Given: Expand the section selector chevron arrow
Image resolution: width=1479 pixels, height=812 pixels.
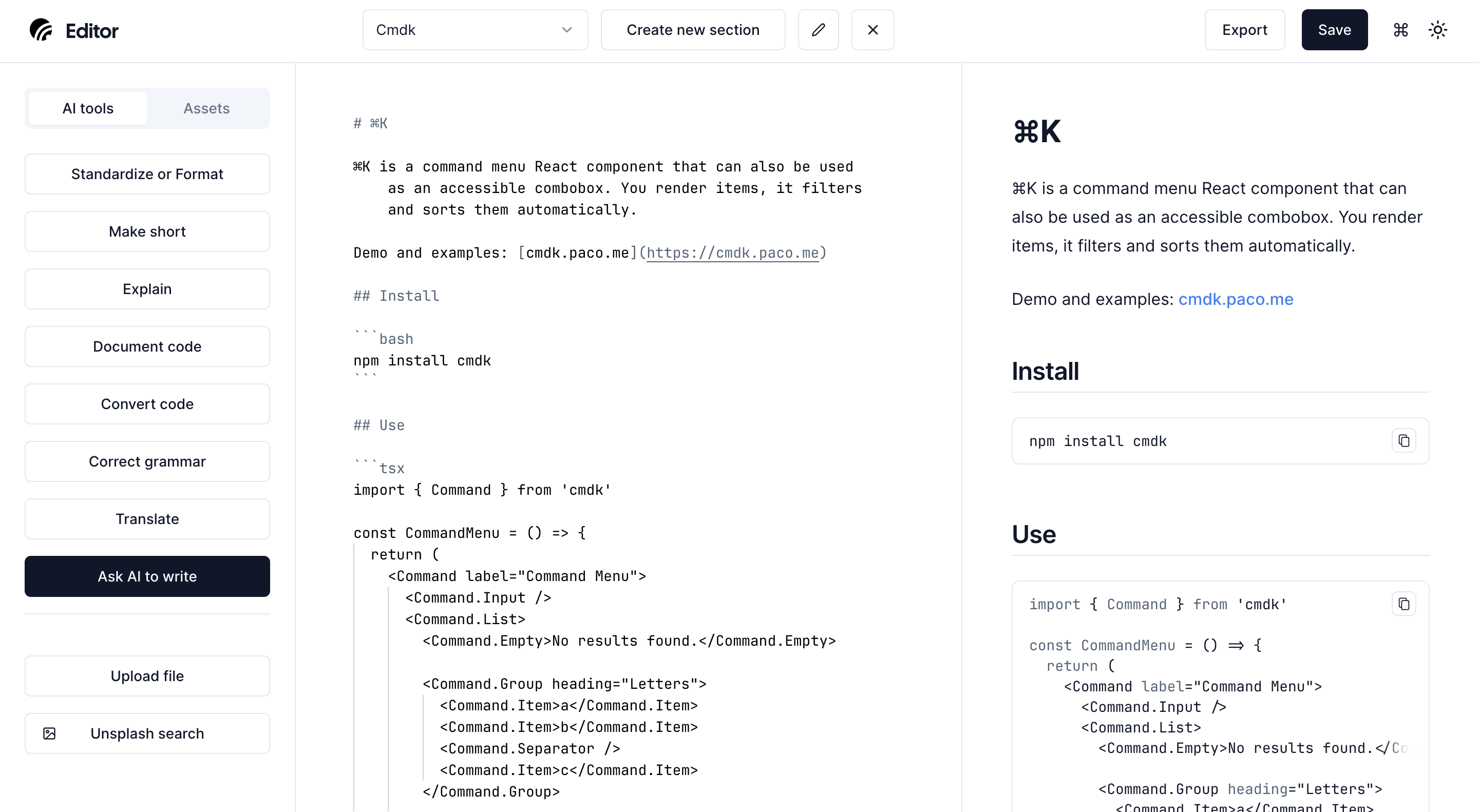Looking at the screenshot, I should (566, 30).
